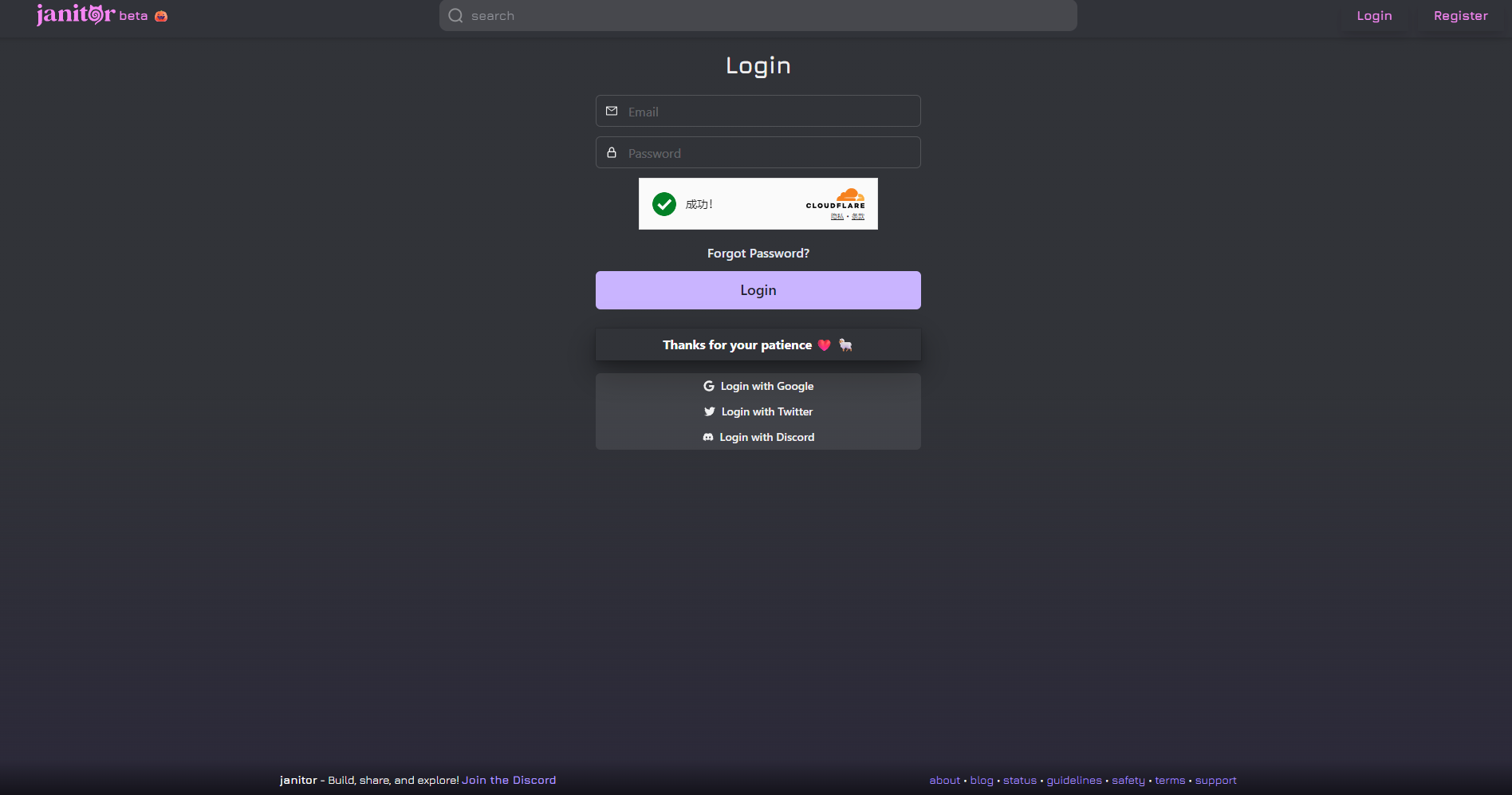Focus the Password input field

click(758, 152)
